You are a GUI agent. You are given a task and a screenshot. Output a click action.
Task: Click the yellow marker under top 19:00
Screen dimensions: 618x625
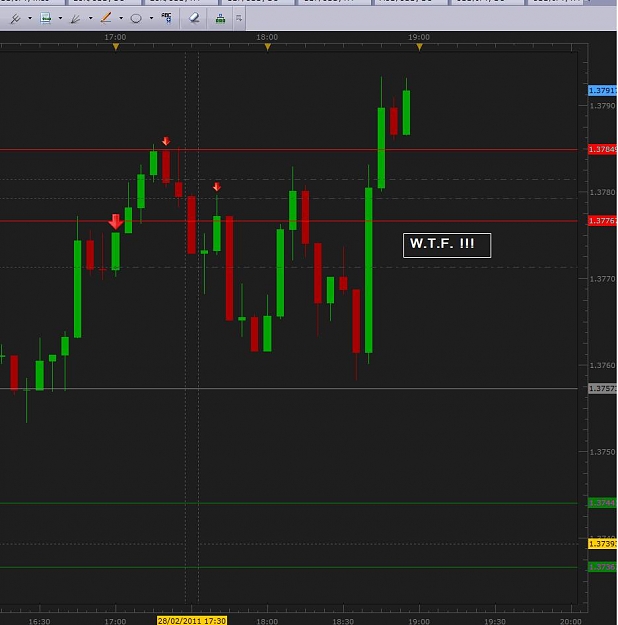(419, 47)
